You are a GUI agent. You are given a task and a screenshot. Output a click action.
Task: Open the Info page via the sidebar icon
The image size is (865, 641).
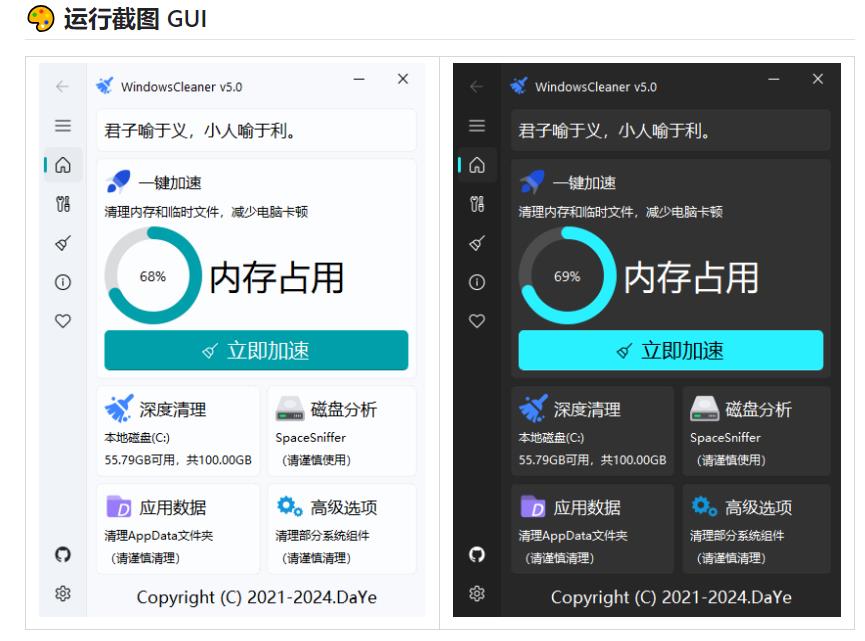pos(62,282)
